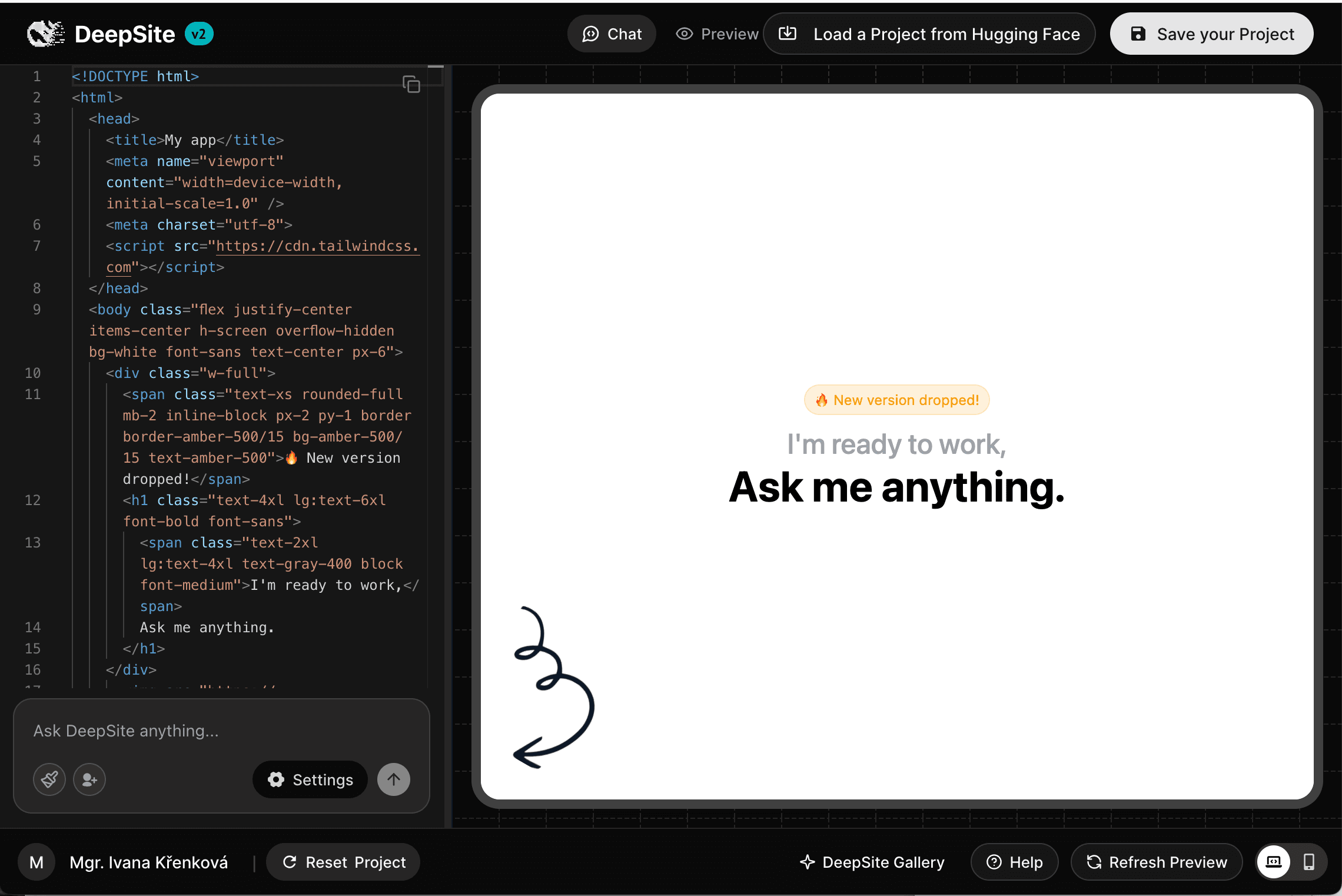Click user name Mgr. Ivana Křenková

pyautogui.click(x=148, y=862)
